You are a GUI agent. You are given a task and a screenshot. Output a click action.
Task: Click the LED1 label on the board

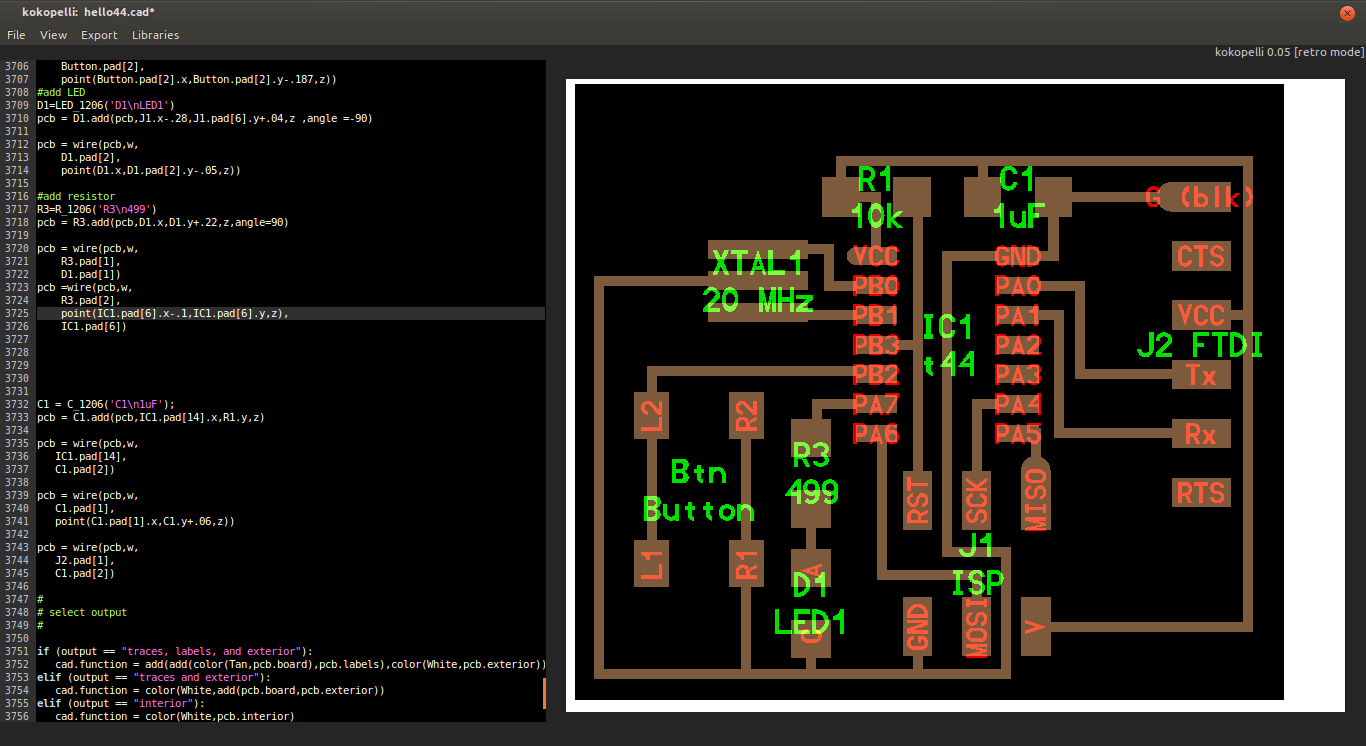(811, 622)
